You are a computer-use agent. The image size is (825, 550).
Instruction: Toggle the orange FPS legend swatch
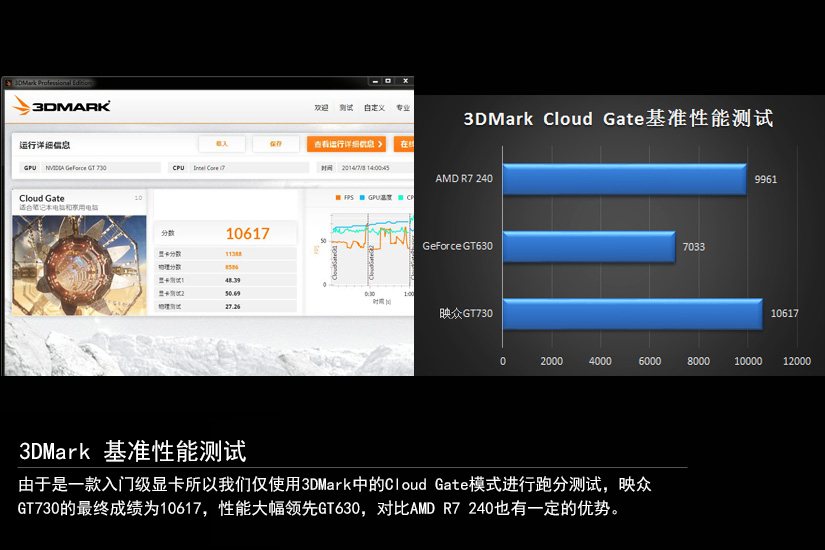pos(338,197)
